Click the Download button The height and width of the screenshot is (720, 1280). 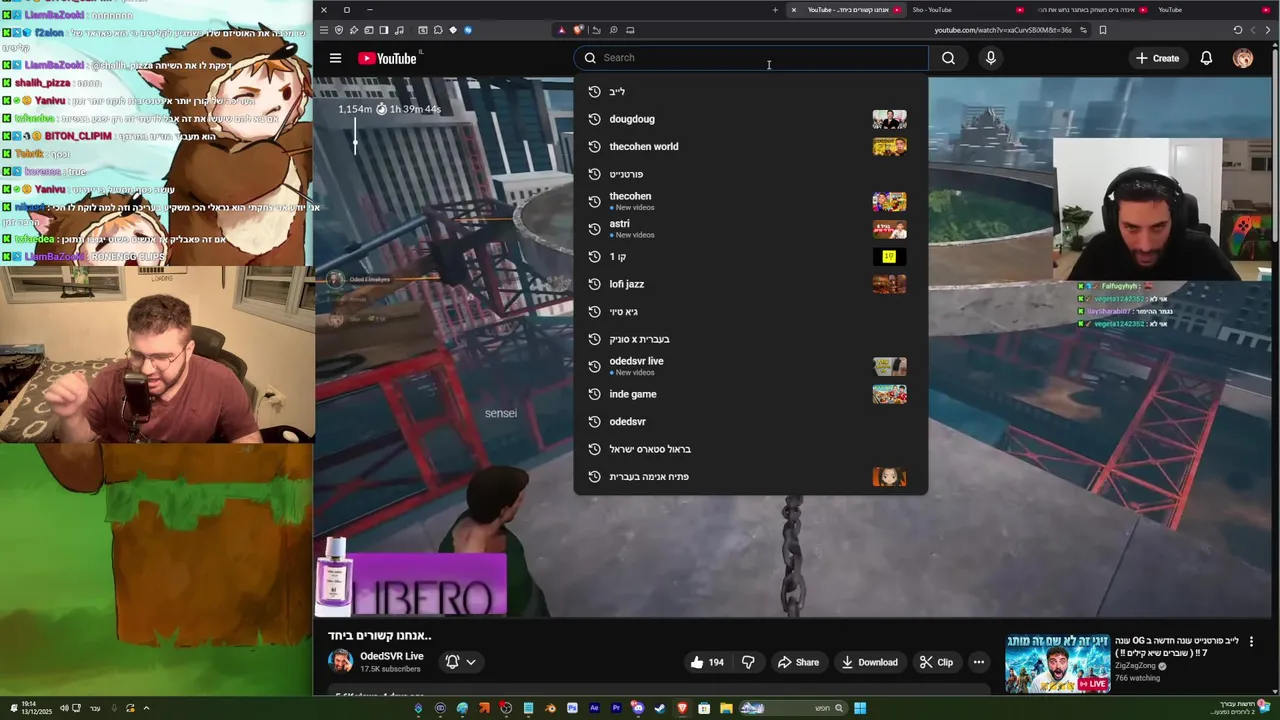pyautogui.click(x=869, y=662)
